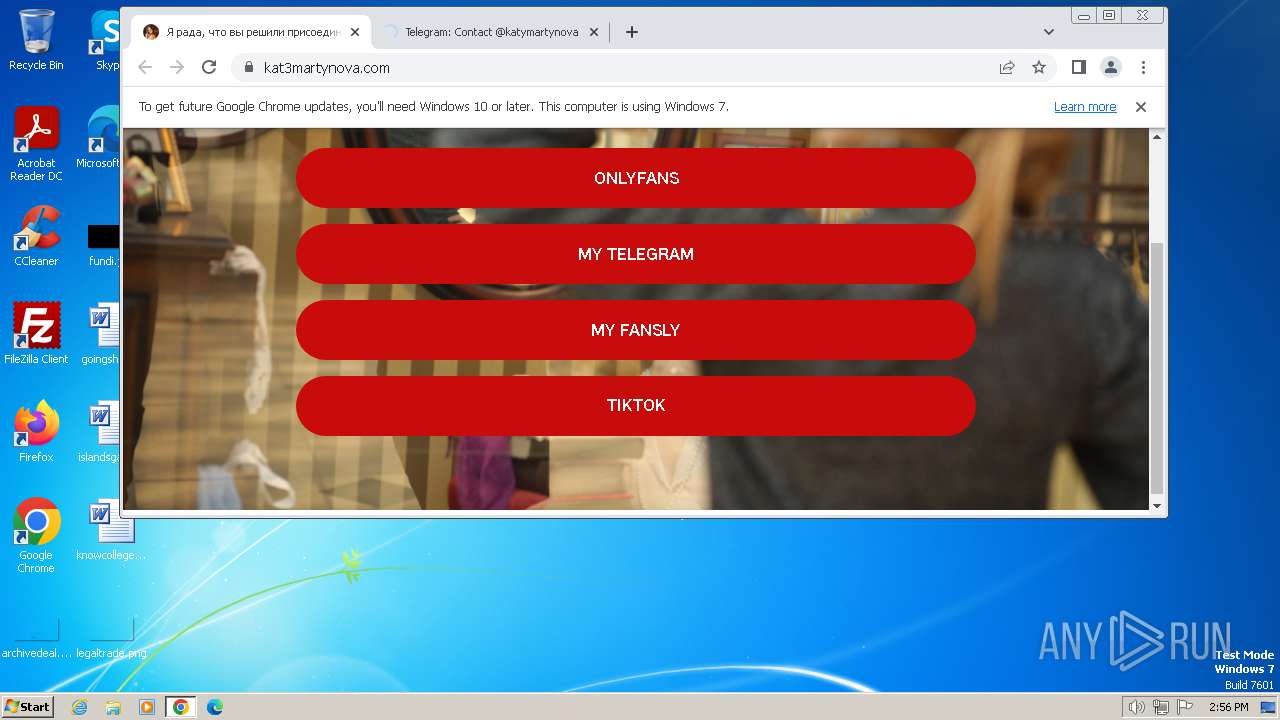Open the Recycle Bin desktop icon

click(36, 40)
